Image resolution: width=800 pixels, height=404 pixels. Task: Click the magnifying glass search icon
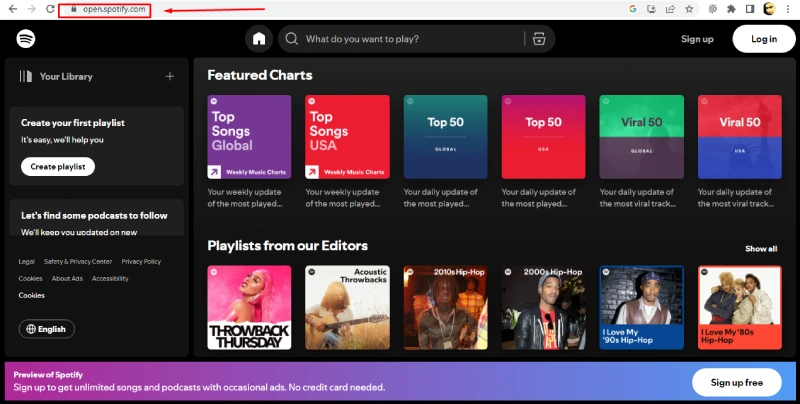pyautogui.click(x=292, y=39)
